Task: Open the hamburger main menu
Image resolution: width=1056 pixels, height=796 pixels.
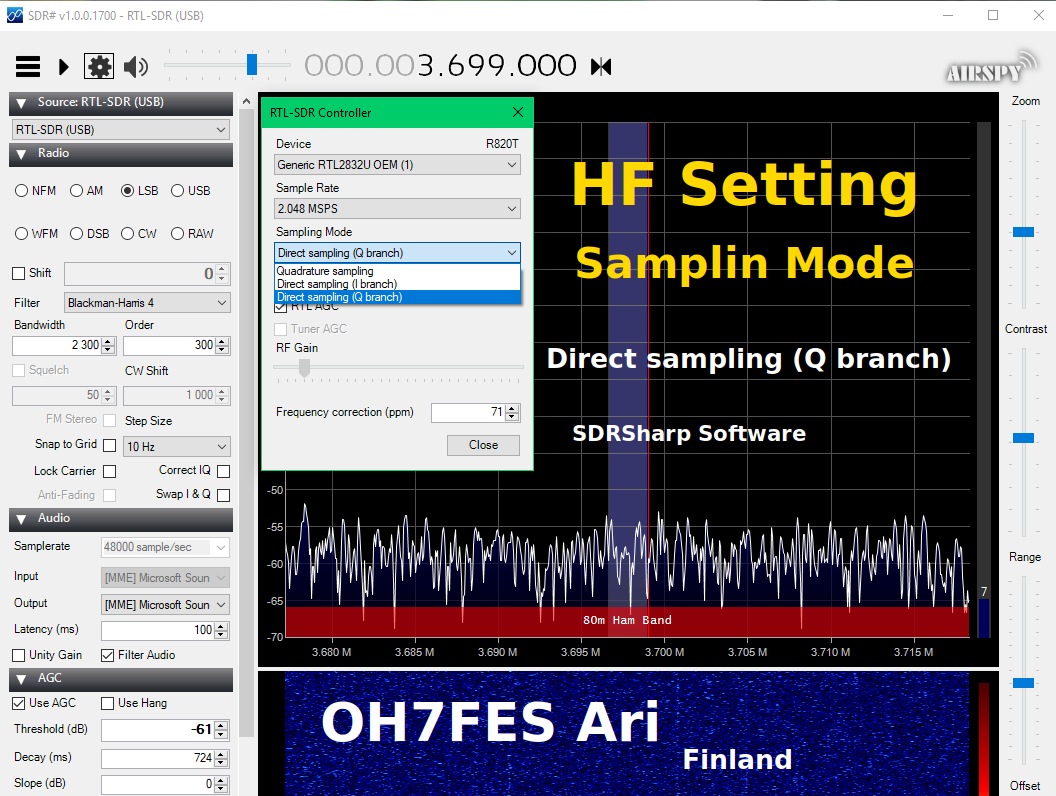Action: pos(28,67)
